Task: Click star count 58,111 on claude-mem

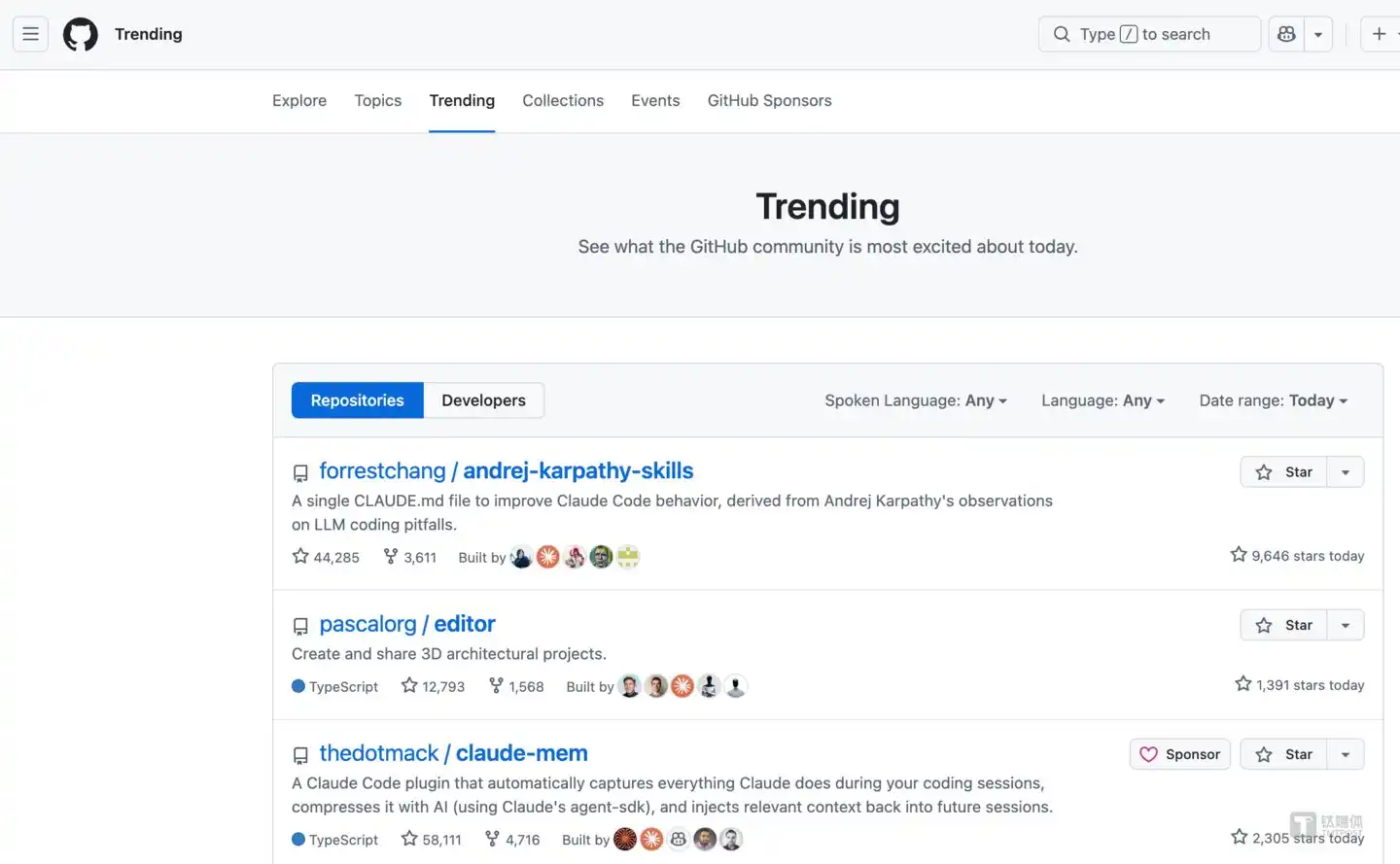Action: coord(432,839)
